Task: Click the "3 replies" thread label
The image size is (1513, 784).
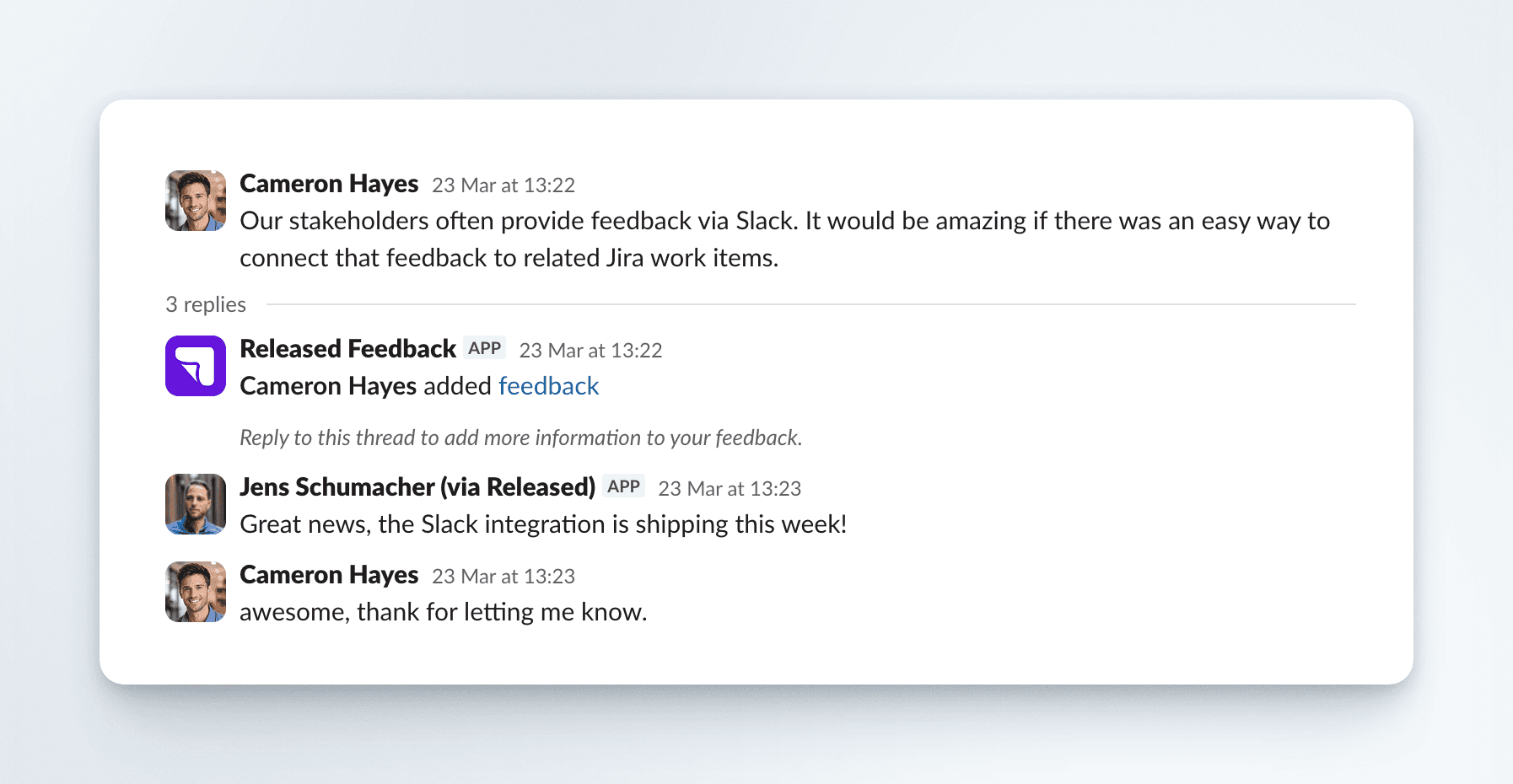Action: point(206,304)
